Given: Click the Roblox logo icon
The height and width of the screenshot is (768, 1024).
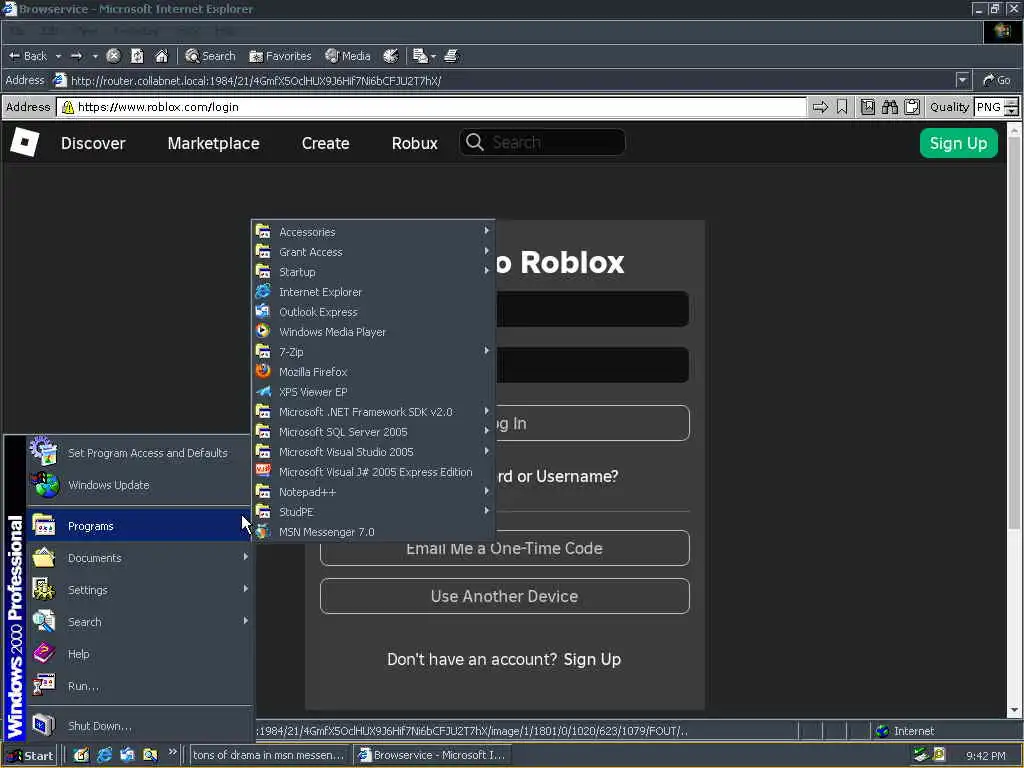Looking at the screenshot, I should [x=25, y=142].
